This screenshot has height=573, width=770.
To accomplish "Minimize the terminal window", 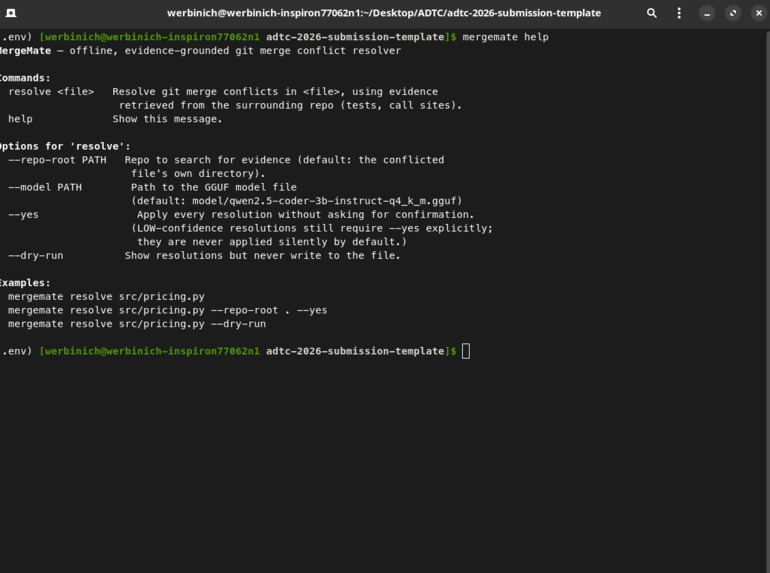I will pyautogui.click(x=707, y=13).
